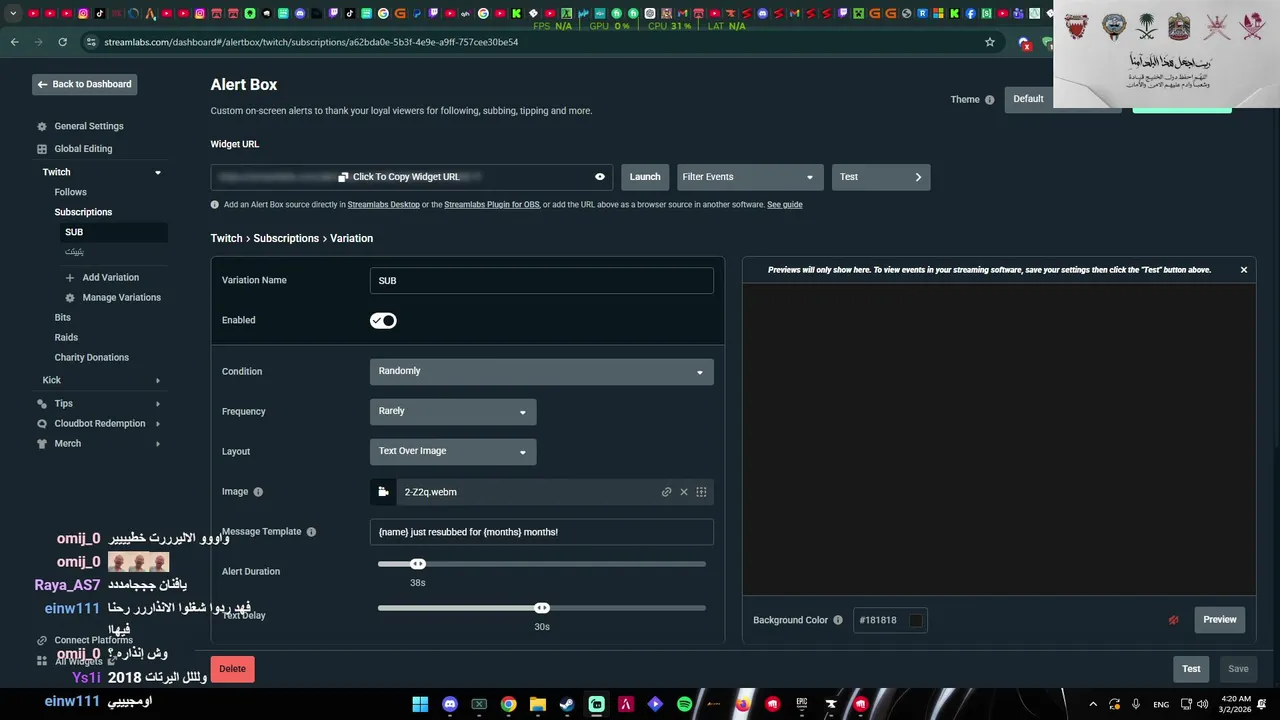Dismiss the preview notice banner
Viewport: 1280px width, 720px height.
point(1244,270)
